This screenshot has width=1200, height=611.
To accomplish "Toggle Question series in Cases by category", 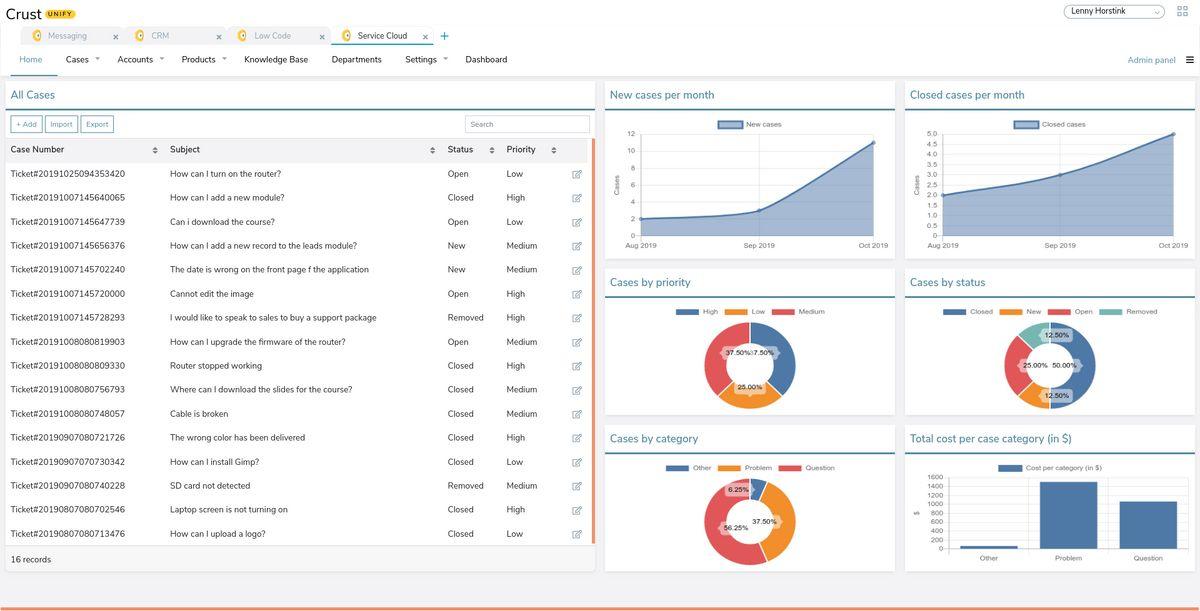I will click(x=806, y=468).
